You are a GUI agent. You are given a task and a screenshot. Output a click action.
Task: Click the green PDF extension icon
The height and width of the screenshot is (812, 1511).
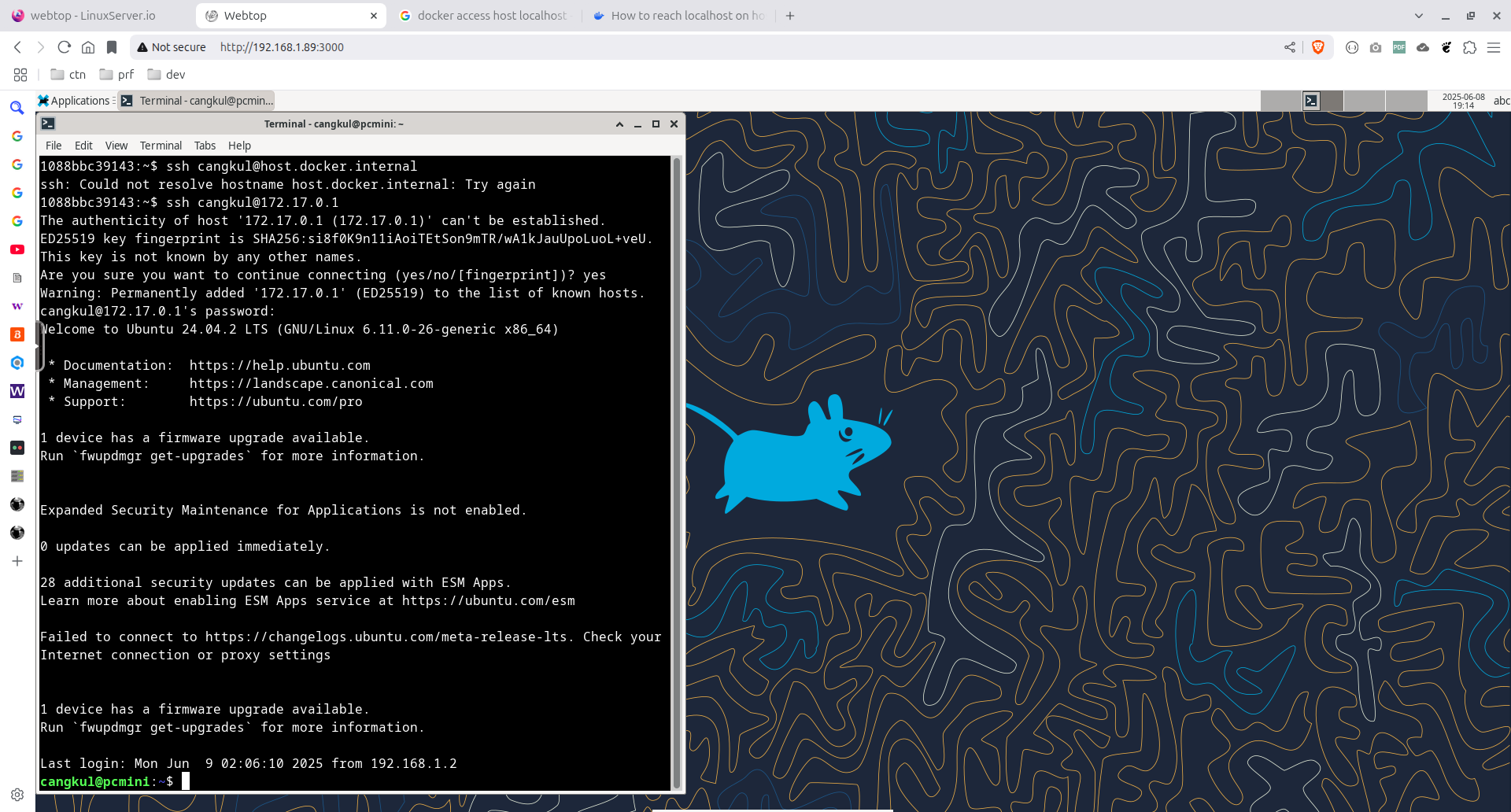coord(1399,47)
